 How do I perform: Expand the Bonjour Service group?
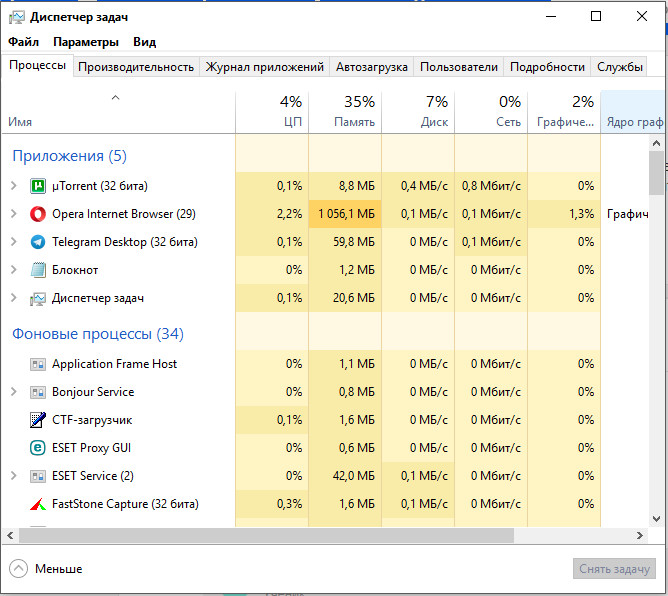pyautogui.click(x=14, y=392)
